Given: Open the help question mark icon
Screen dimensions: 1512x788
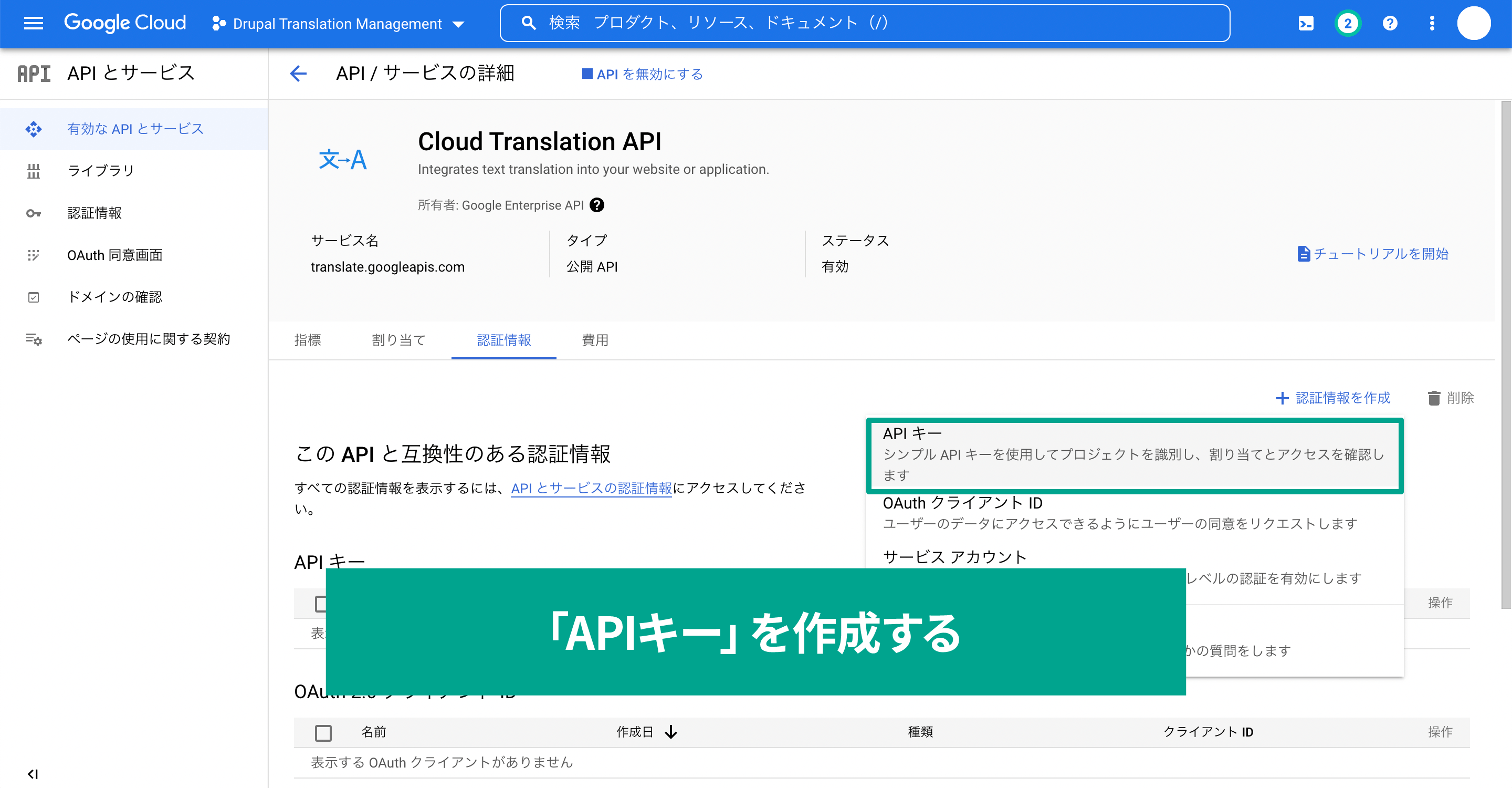Looking at the screenshot, I should pyautogui.click(x=1390, y=24).
